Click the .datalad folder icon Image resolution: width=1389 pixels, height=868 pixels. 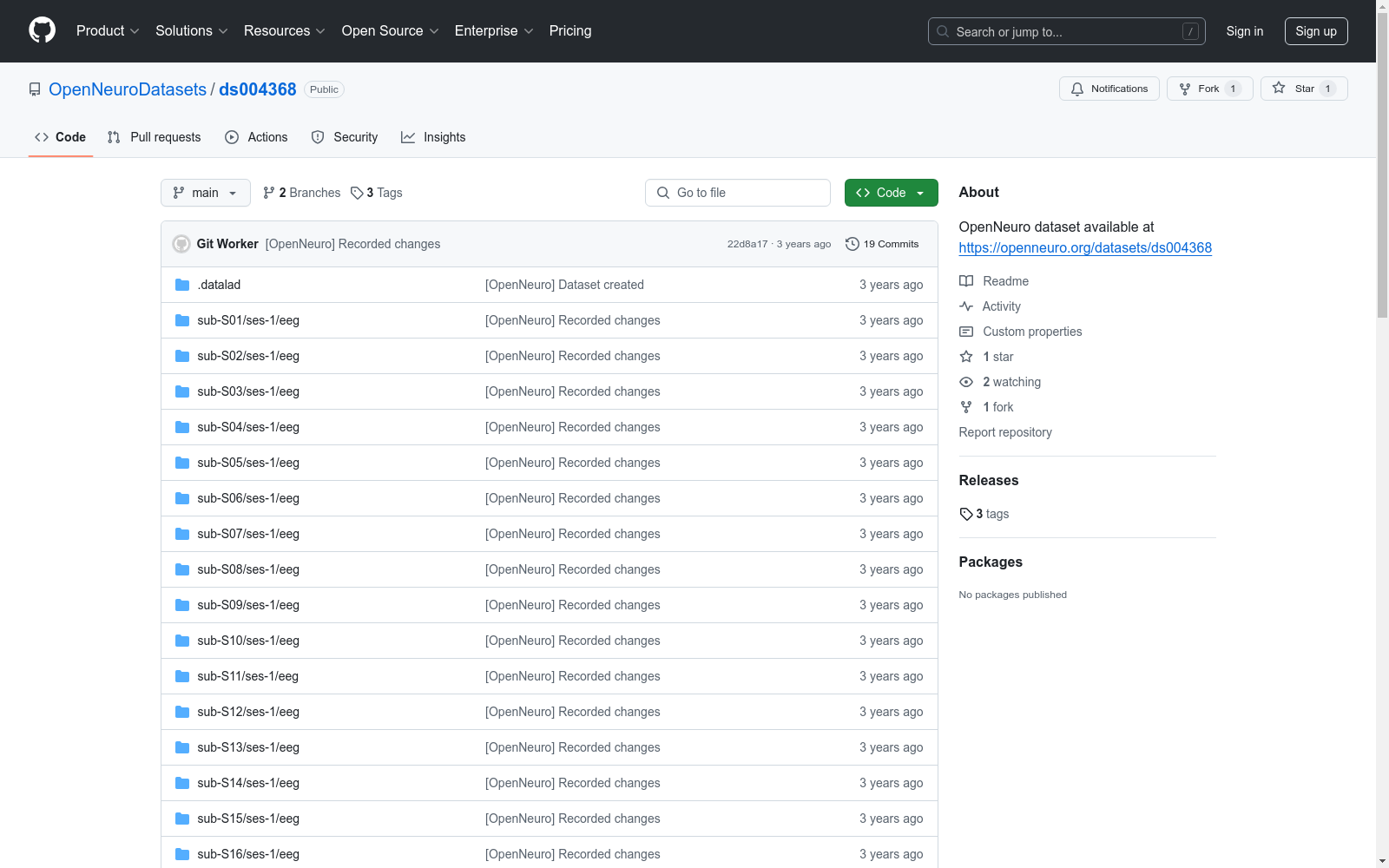(x=182, y=285)
